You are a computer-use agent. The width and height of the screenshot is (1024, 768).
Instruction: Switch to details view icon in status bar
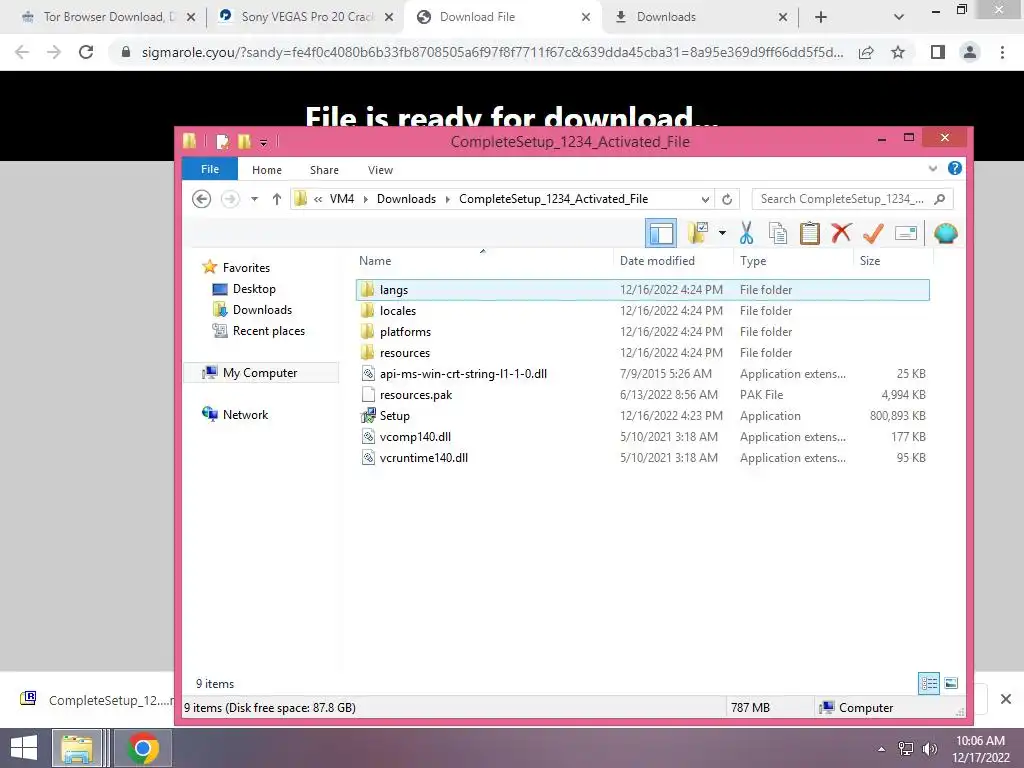point(929,684)
